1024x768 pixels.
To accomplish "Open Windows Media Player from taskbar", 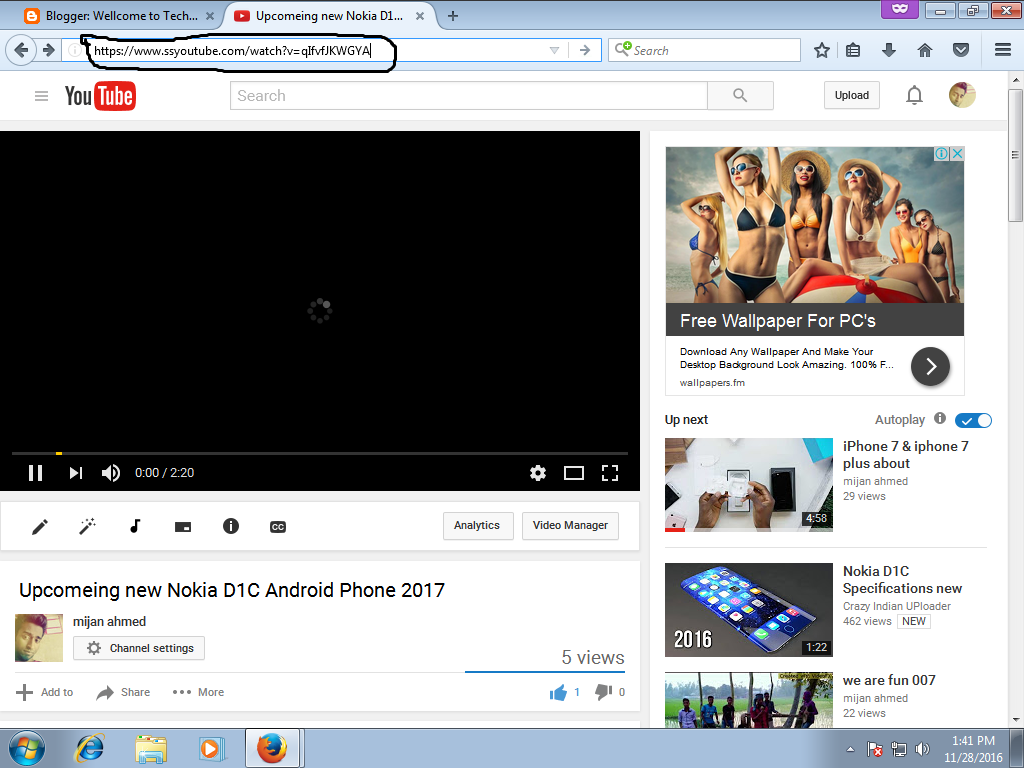I will (x=211, y=748).
